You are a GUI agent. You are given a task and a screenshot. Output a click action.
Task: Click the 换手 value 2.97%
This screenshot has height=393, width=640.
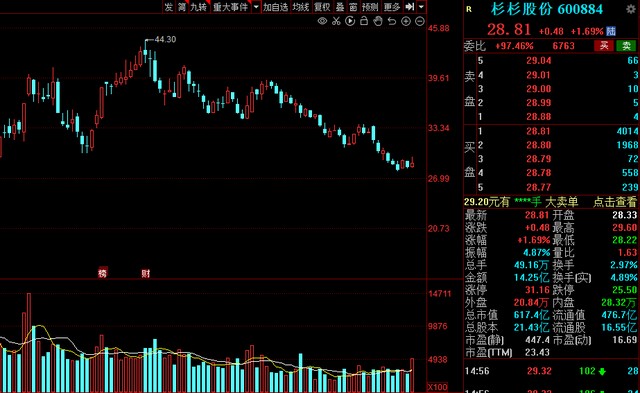[624, 265]
